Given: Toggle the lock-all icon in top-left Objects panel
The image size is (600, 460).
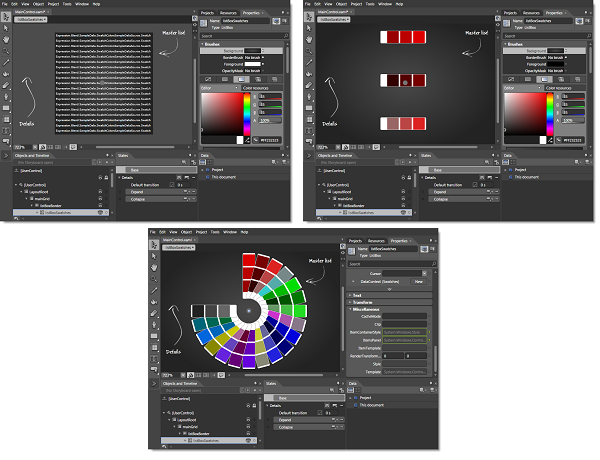Looking at the screenshot, I should [x=106, y=178].
